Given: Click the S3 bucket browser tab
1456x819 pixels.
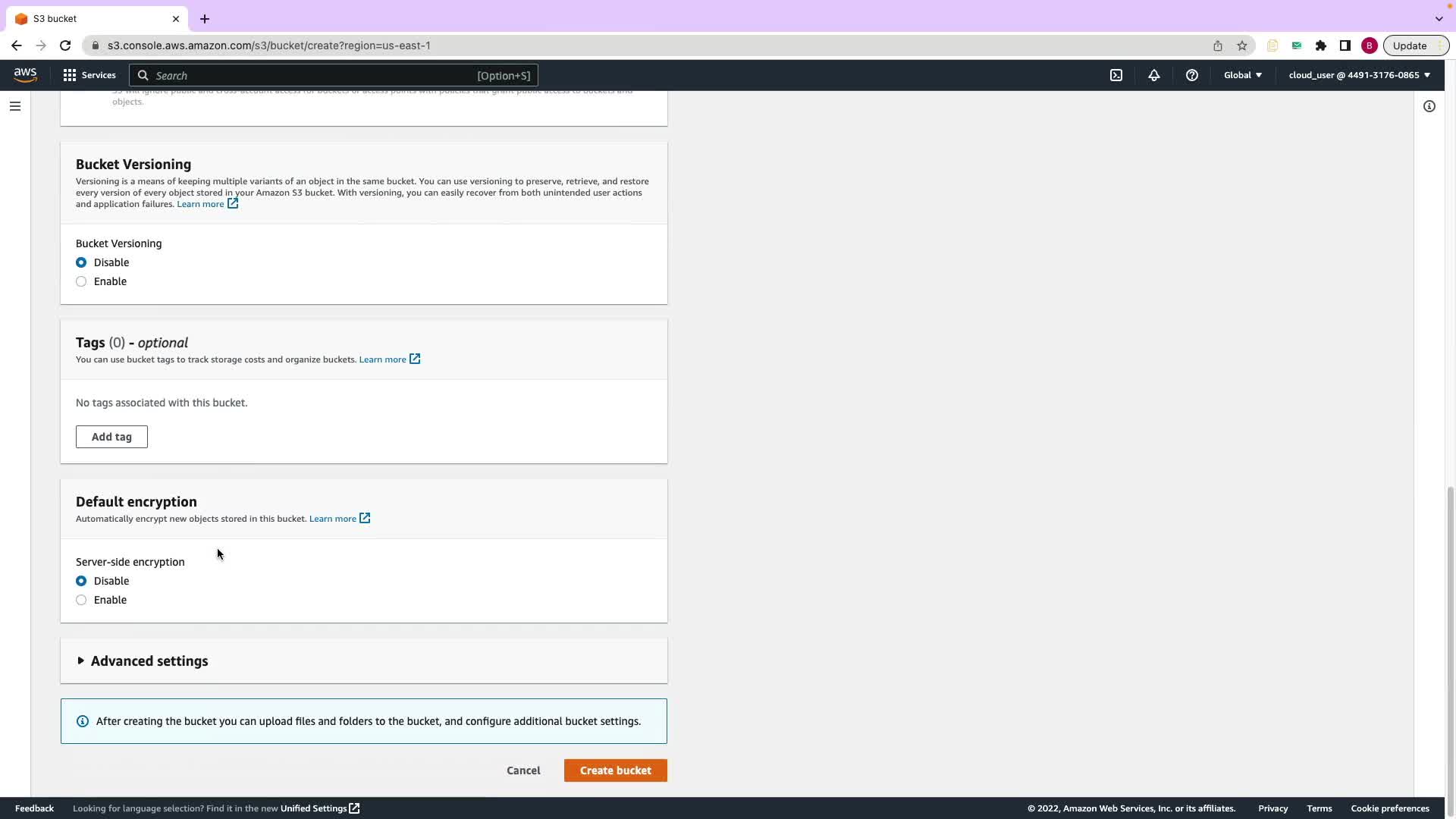Looking at the screenshot, I should [x=91, y=18].
